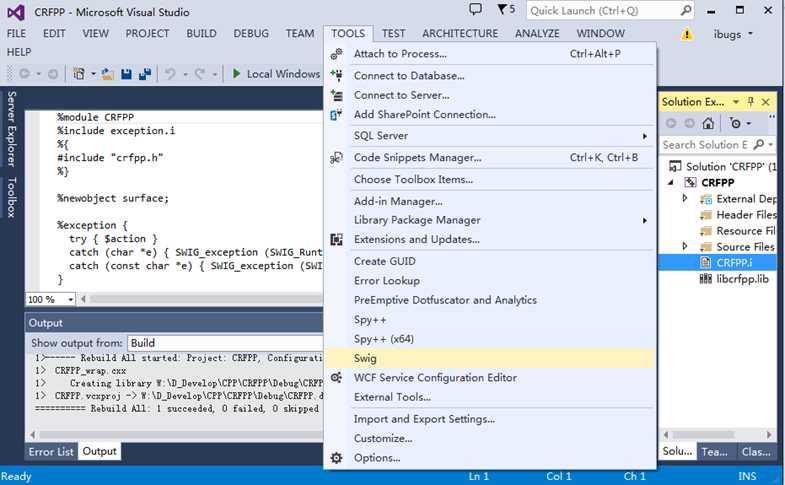
Task: Click the Solution Explorer horizontal scrollbar
Action: 718,434
